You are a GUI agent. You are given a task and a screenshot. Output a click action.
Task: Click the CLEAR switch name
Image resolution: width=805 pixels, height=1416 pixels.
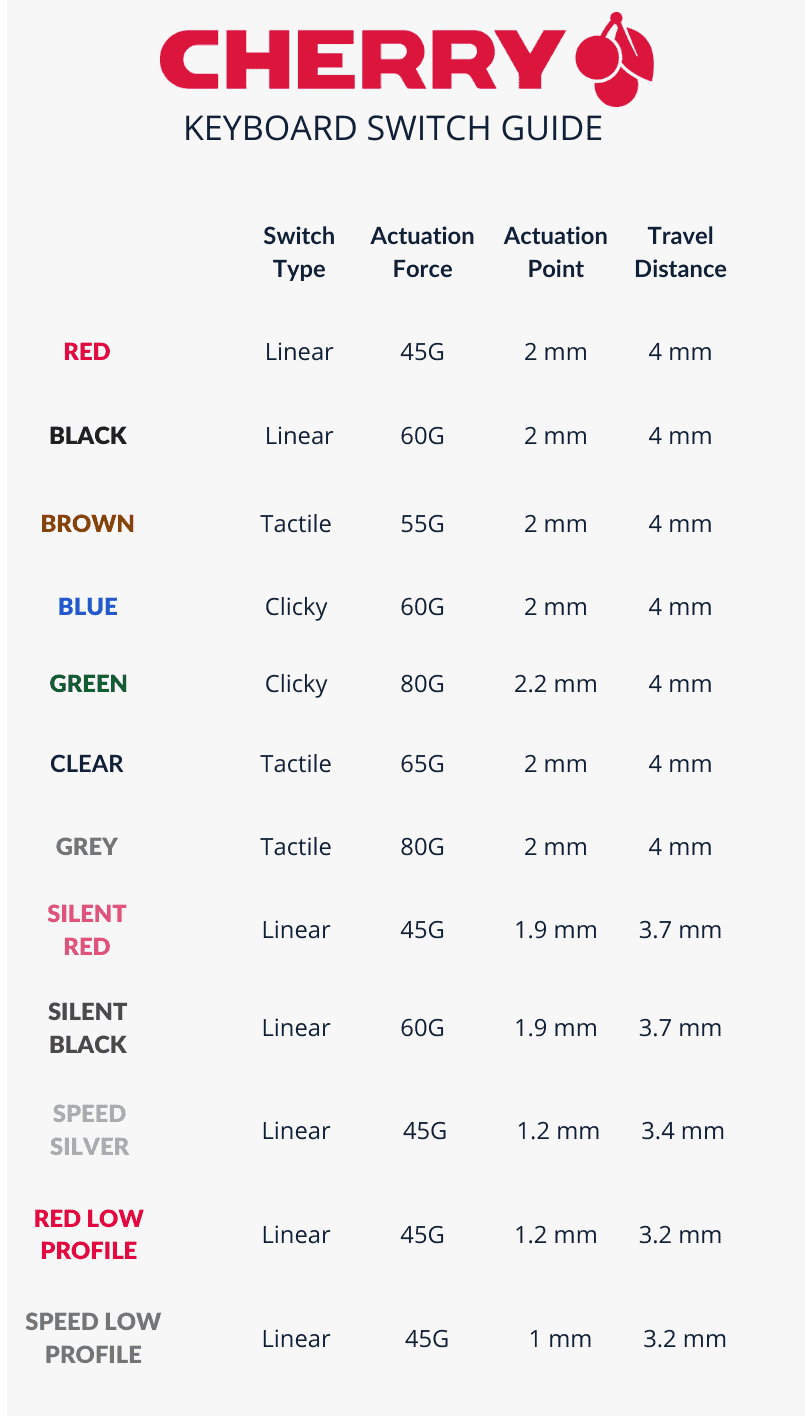[x=87, y=764]
